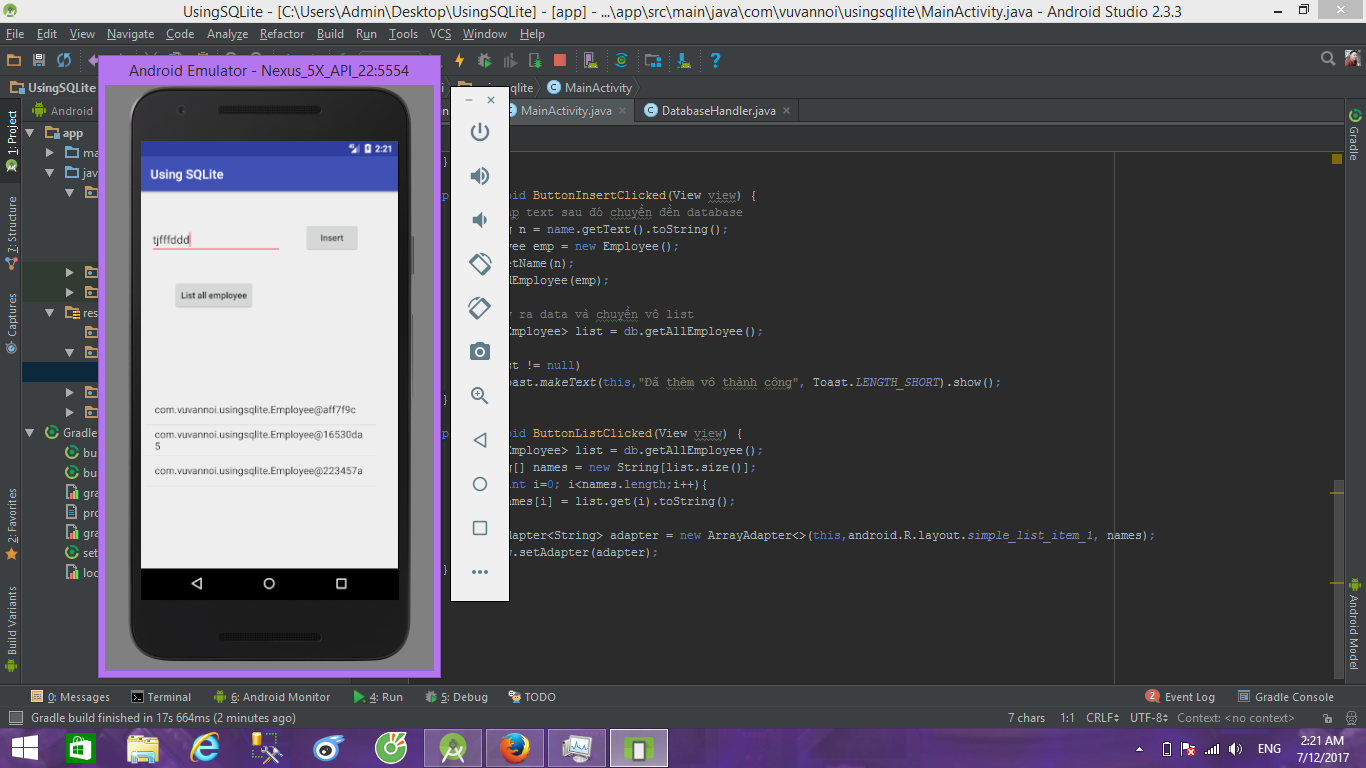Screen dimensions: 1366x768
Task: Open emulator extended controls (three dots)
Action: [x=480, y=572]
